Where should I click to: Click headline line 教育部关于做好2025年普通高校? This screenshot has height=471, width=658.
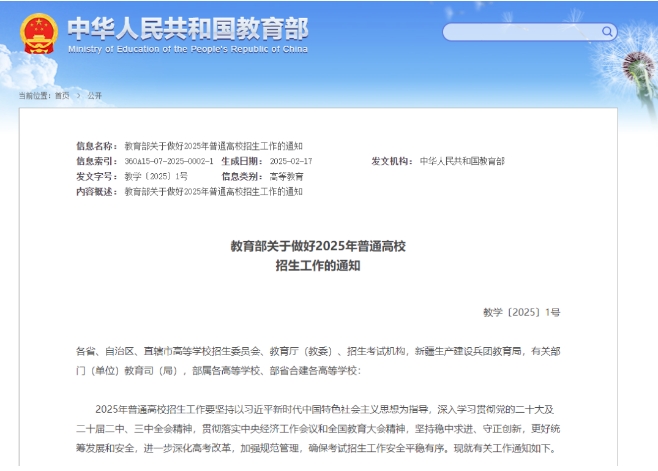[318, 246]
